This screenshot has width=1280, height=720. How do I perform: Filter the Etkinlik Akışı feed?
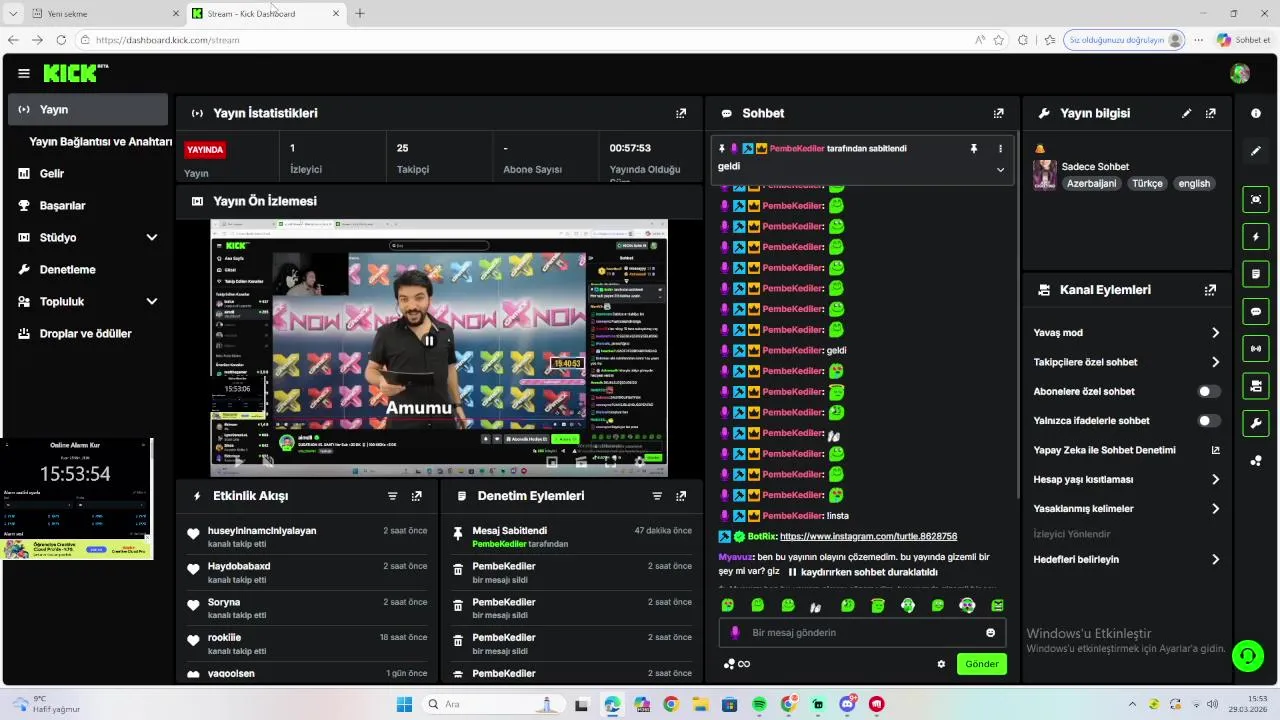click(x=392, y=496)
